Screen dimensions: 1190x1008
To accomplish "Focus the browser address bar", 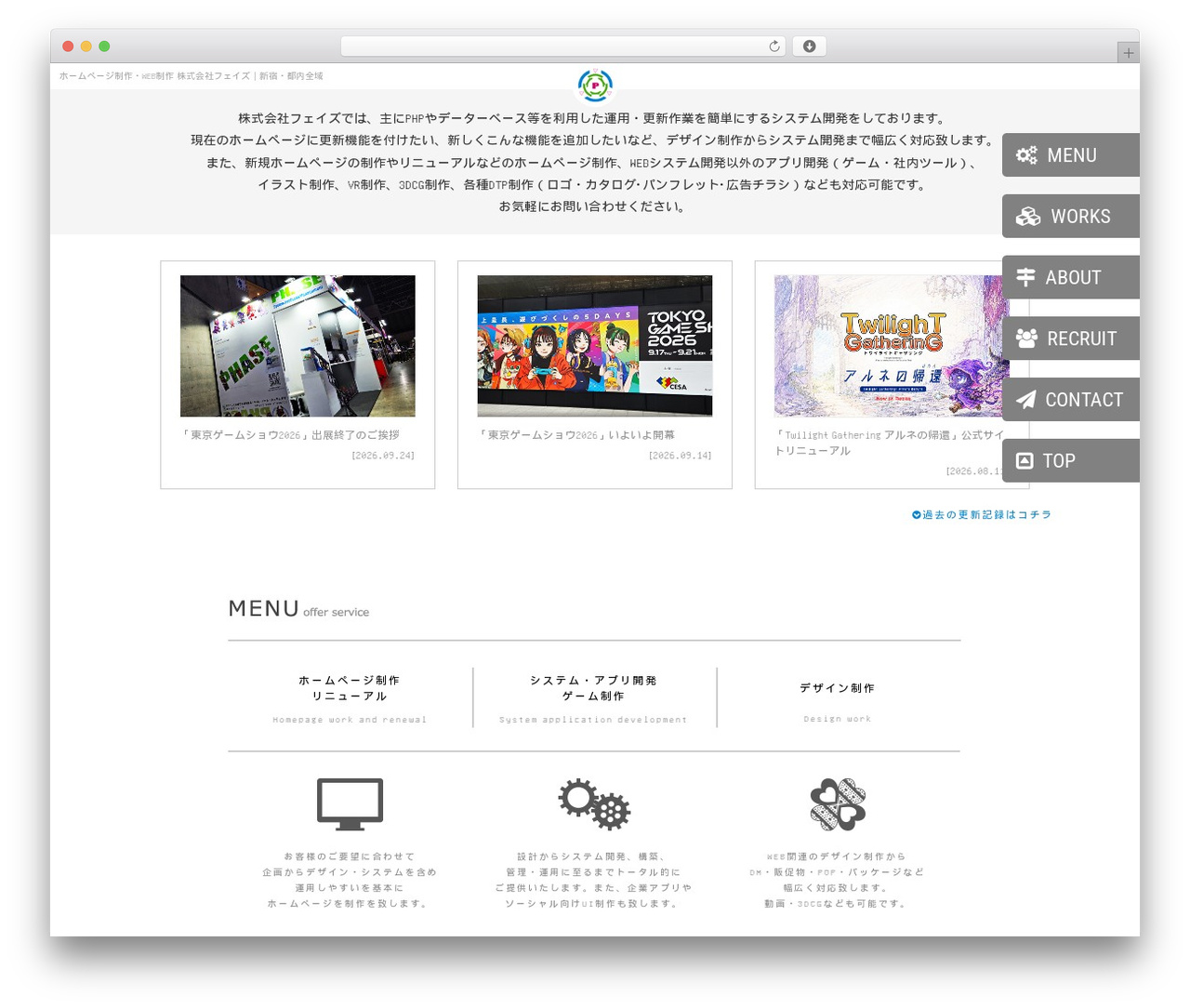I will [563, 46].
